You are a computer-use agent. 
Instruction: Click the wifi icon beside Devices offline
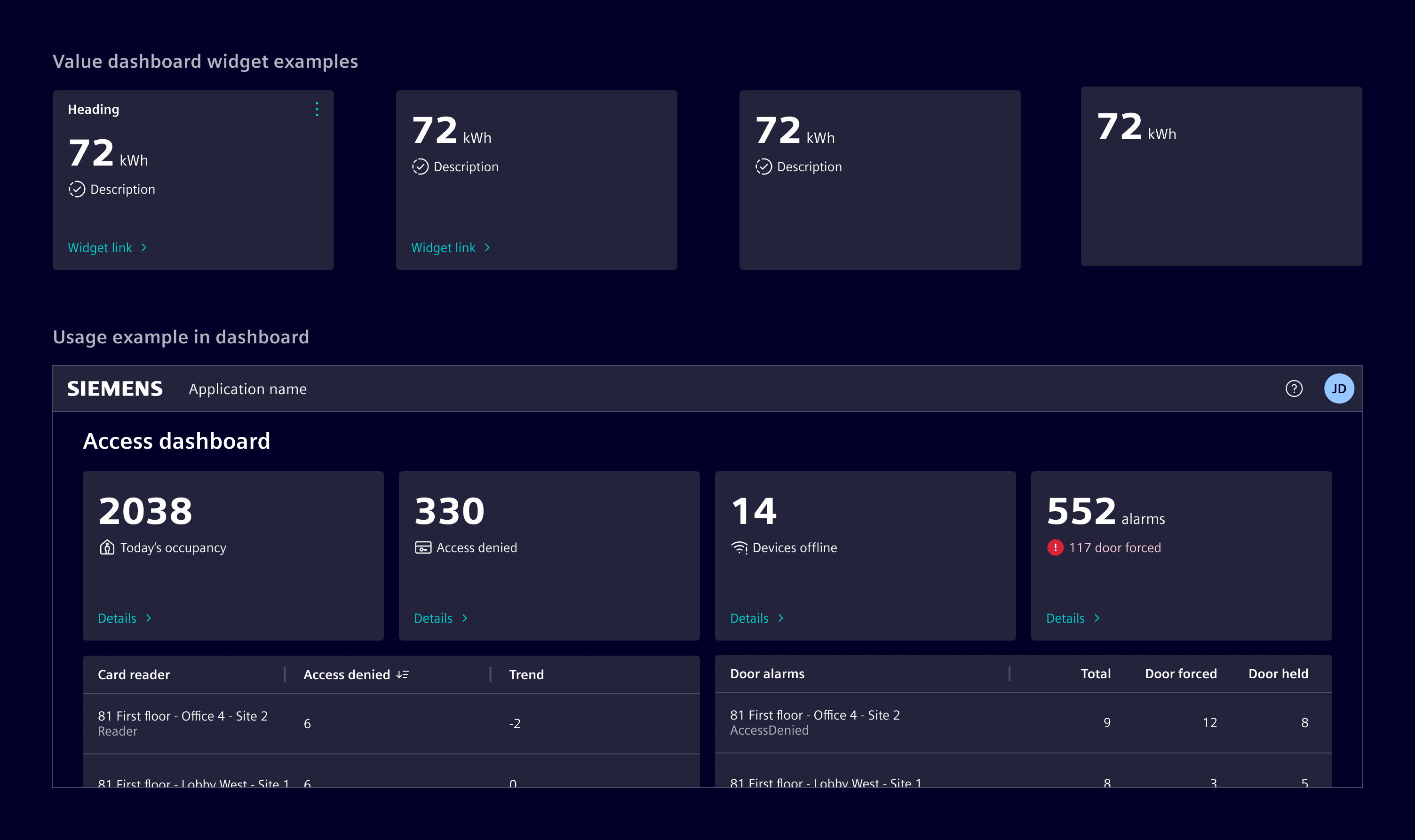point(739,547)
